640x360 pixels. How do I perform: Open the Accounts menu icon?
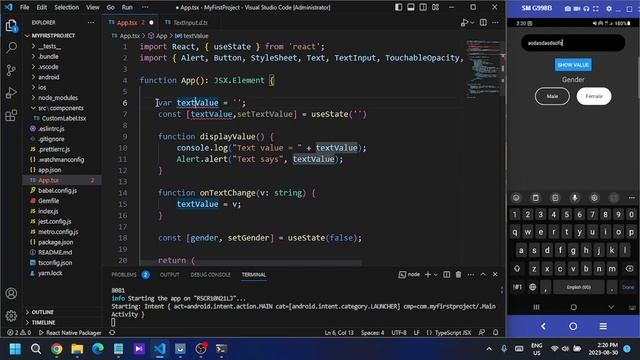tap(11, 293)
